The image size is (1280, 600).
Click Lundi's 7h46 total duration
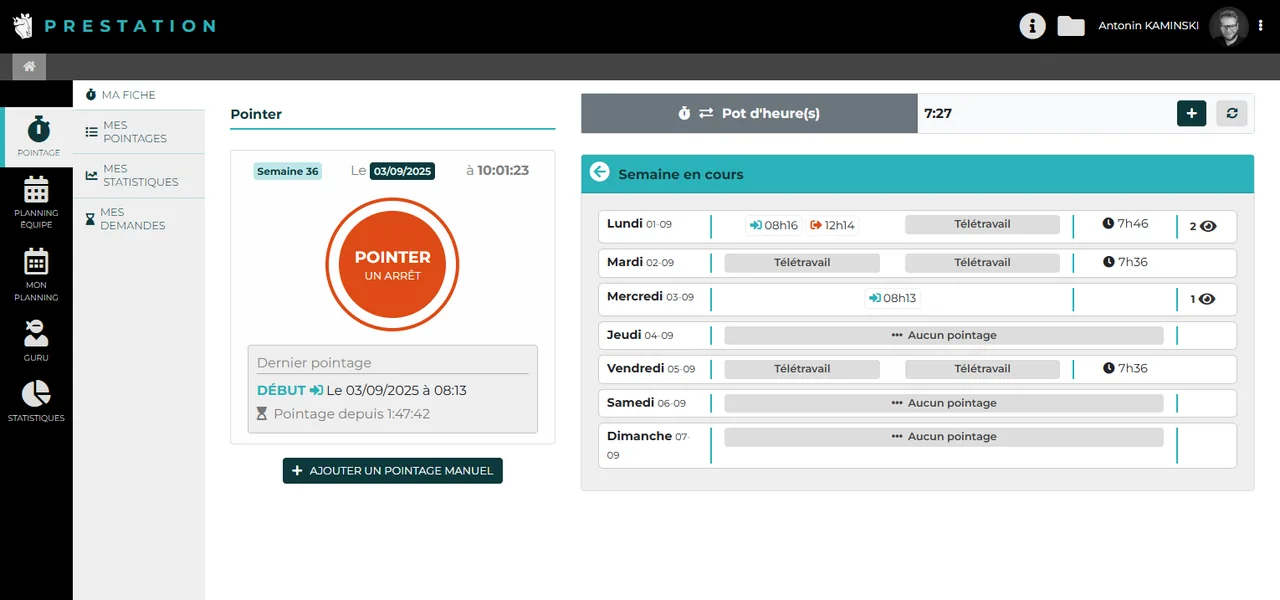[x=1125, y=224]
